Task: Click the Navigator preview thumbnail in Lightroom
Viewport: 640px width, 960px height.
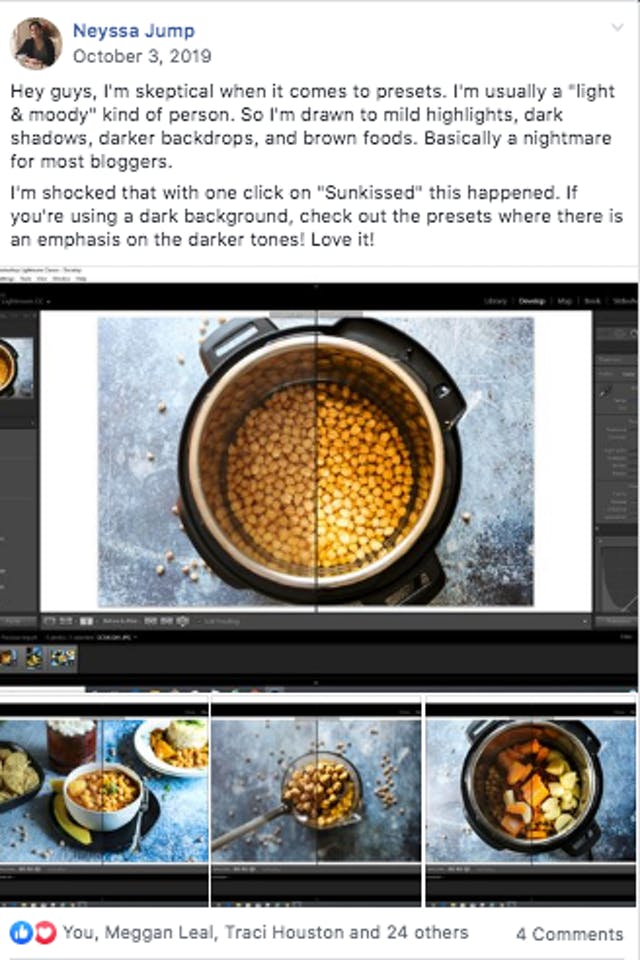Action: coord(16,367)
